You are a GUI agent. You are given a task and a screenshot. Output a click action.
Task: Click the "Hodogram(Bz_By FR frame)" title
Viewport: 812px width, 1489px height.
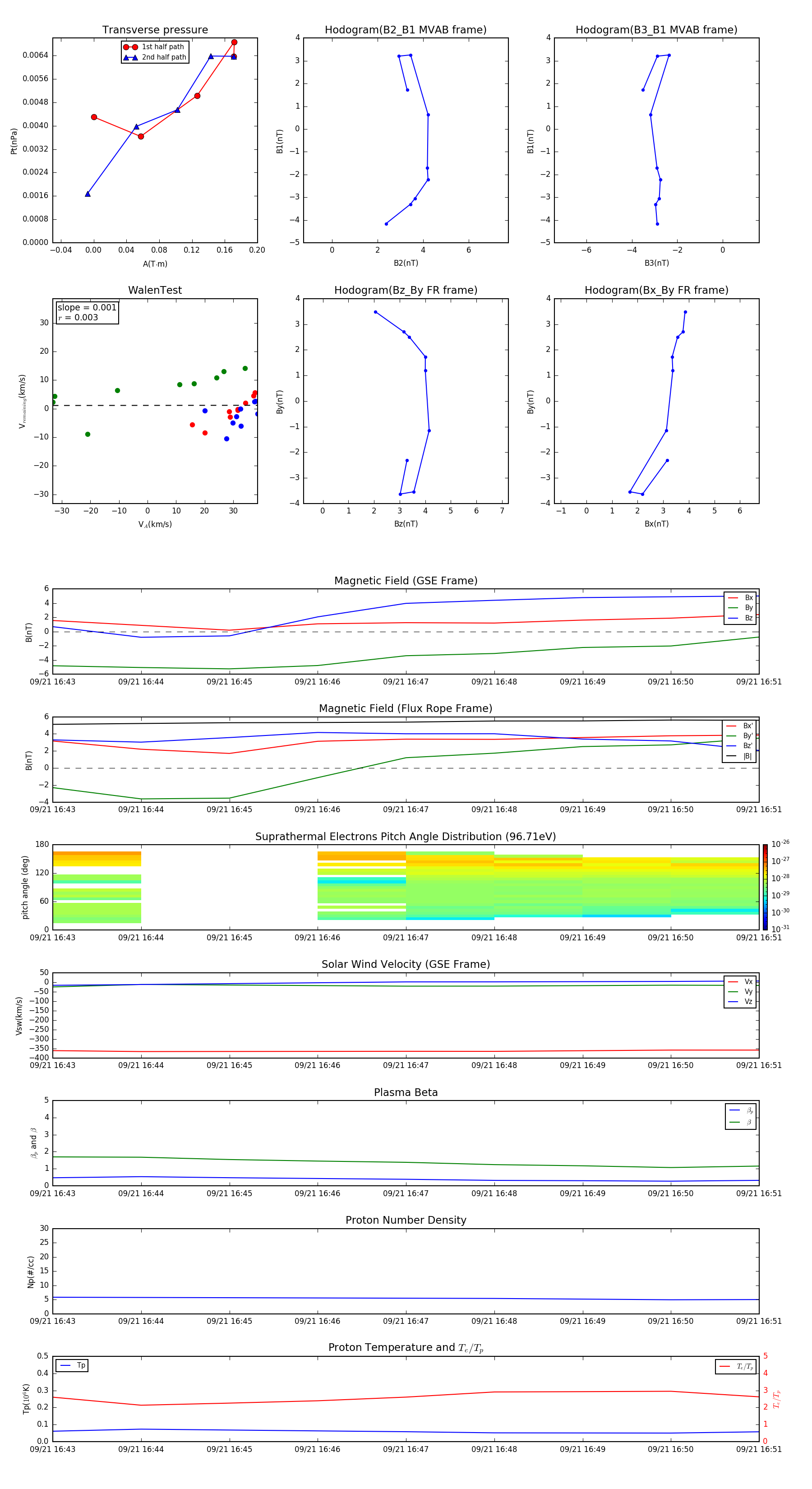406,290
